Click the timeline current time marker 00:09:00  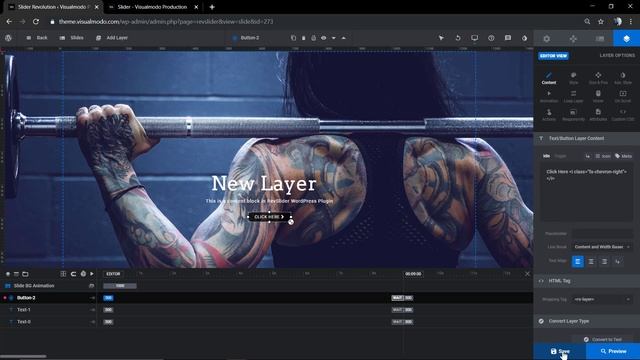[413, 274]
